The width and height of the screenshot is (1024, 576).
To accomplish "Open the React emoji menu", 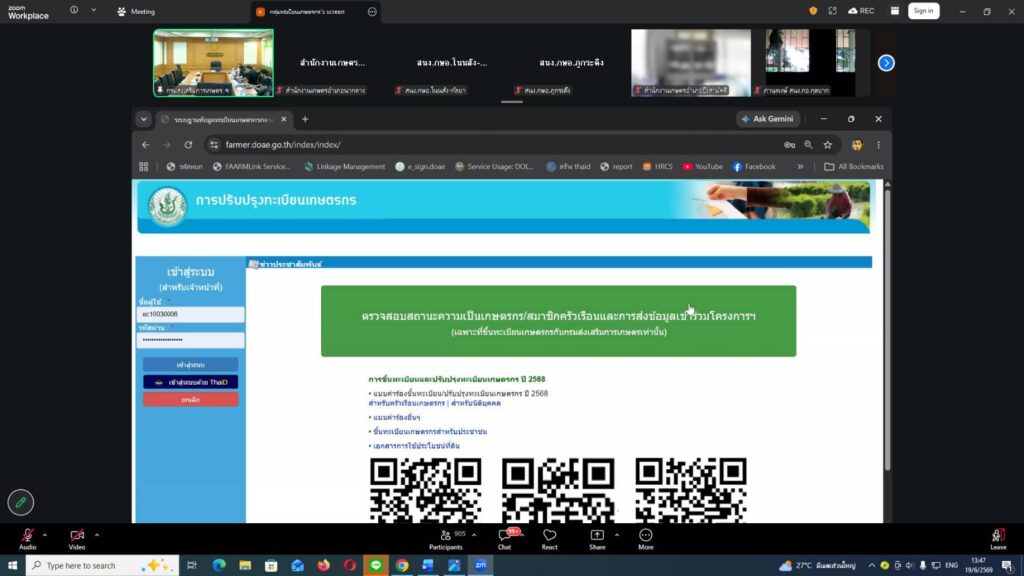I will tap(549, 539).
